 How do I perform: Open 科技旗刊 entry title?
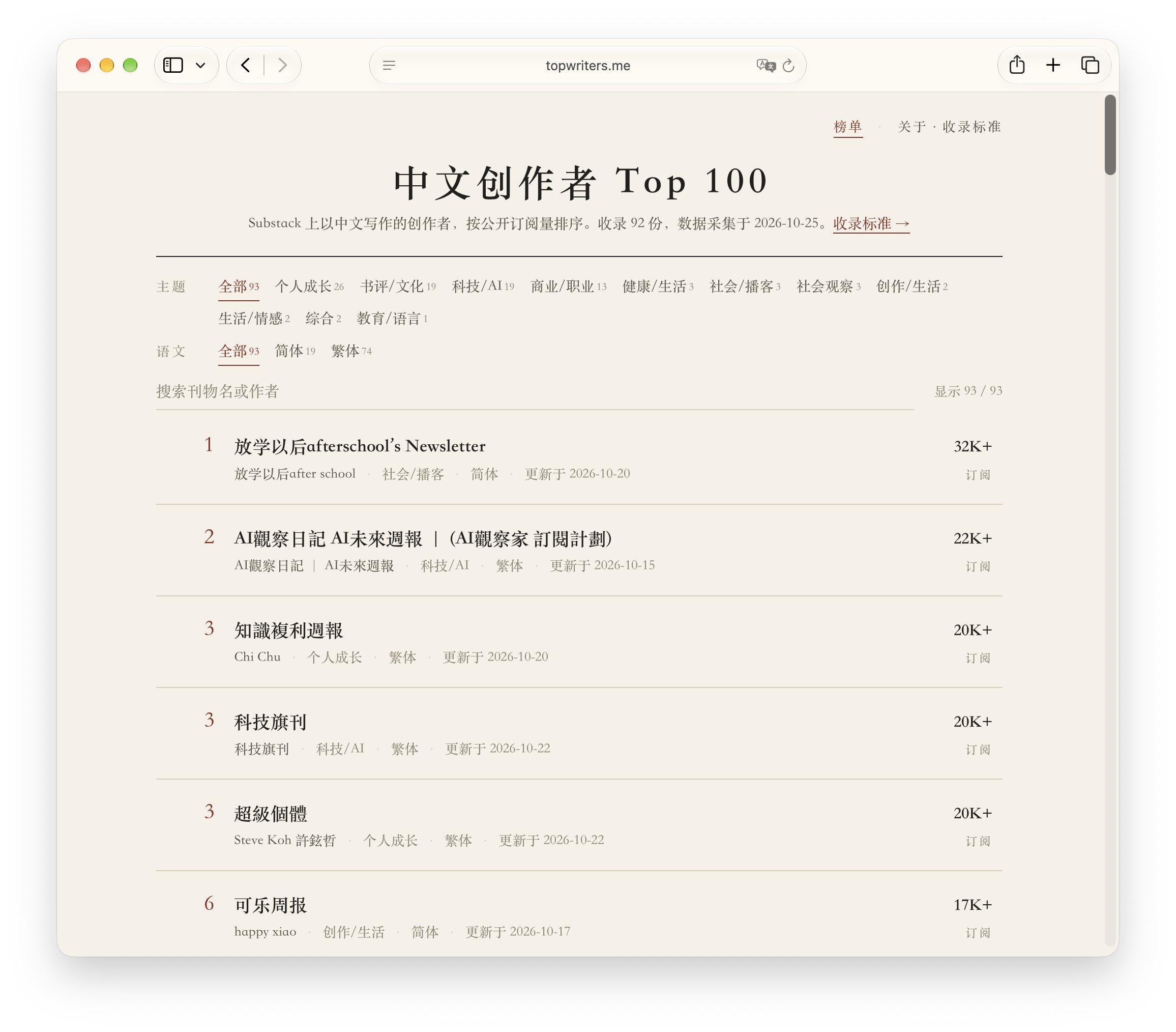[270, 722]
